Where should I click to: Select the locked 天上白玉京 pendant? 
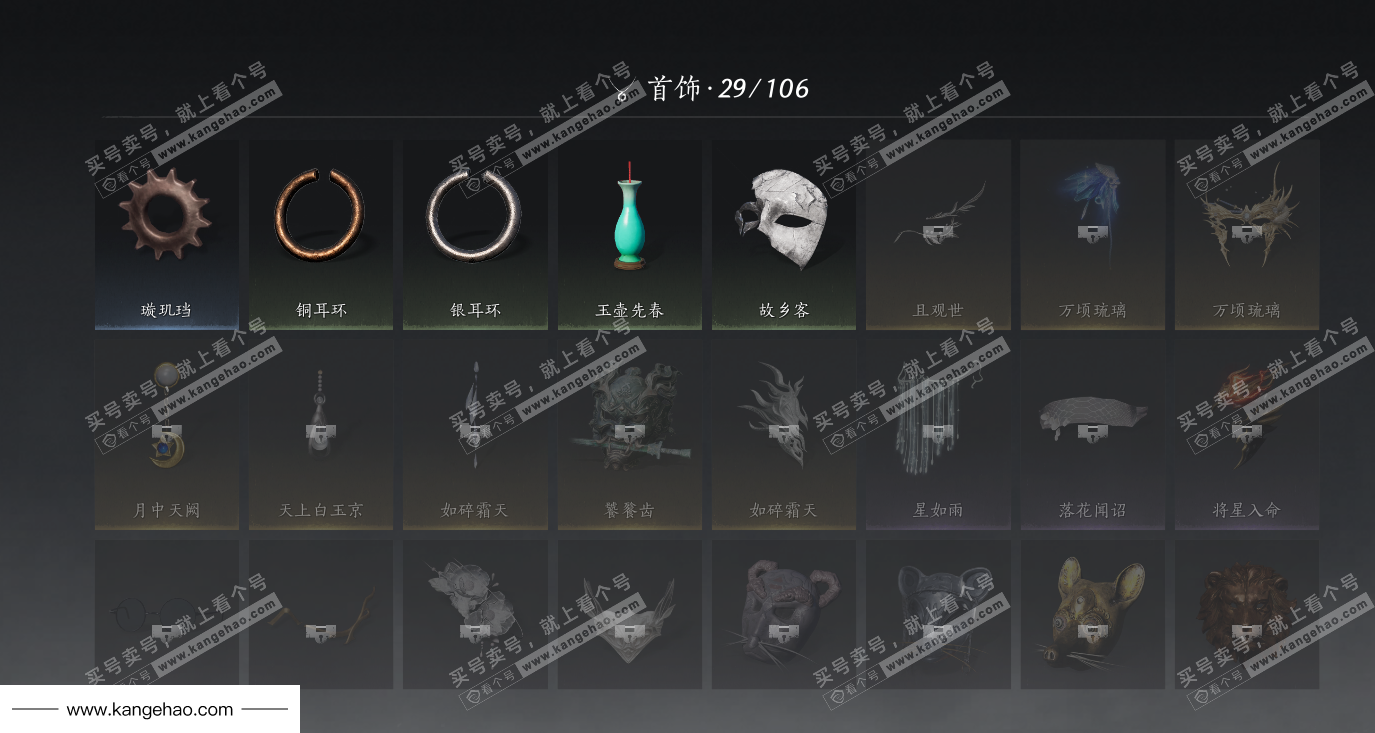coord(321,434)
